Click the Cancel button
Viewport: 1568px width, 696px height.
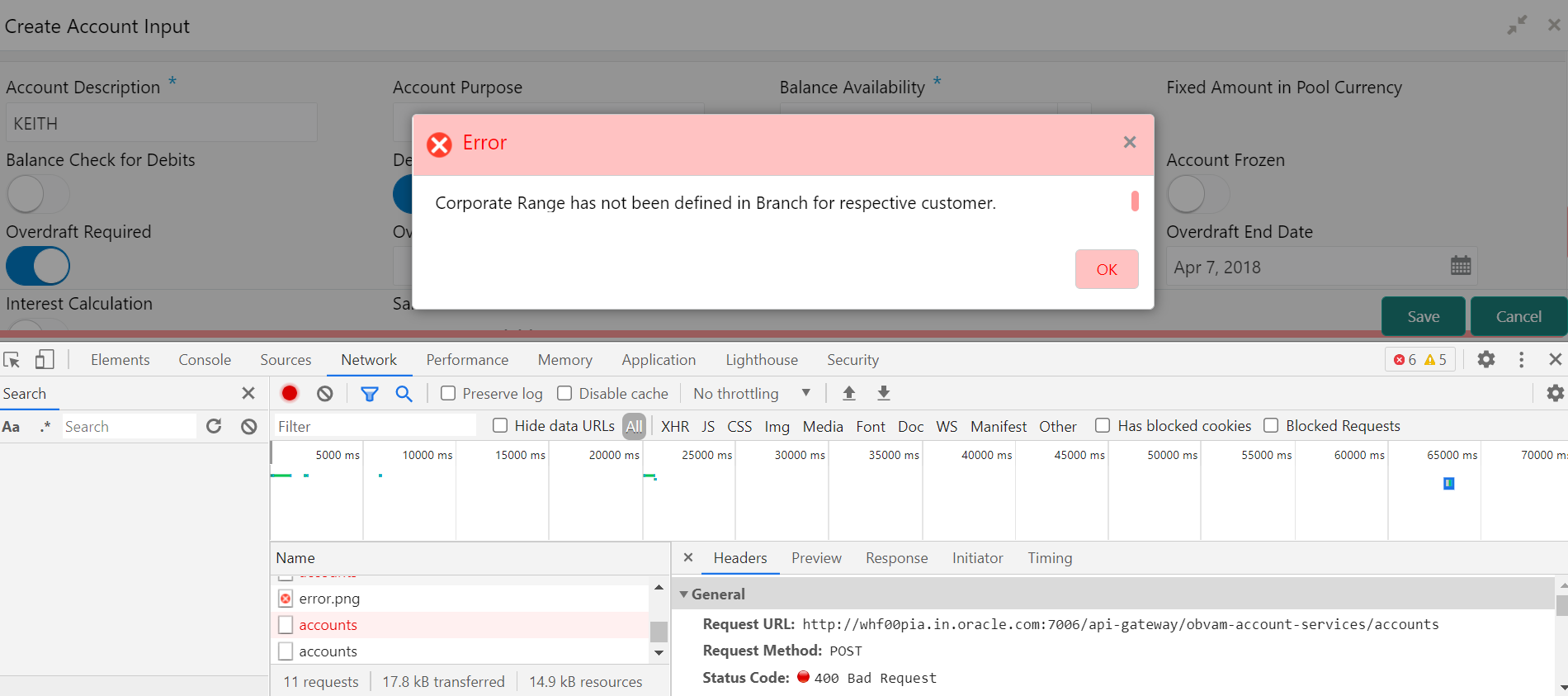coord(1518,316)
